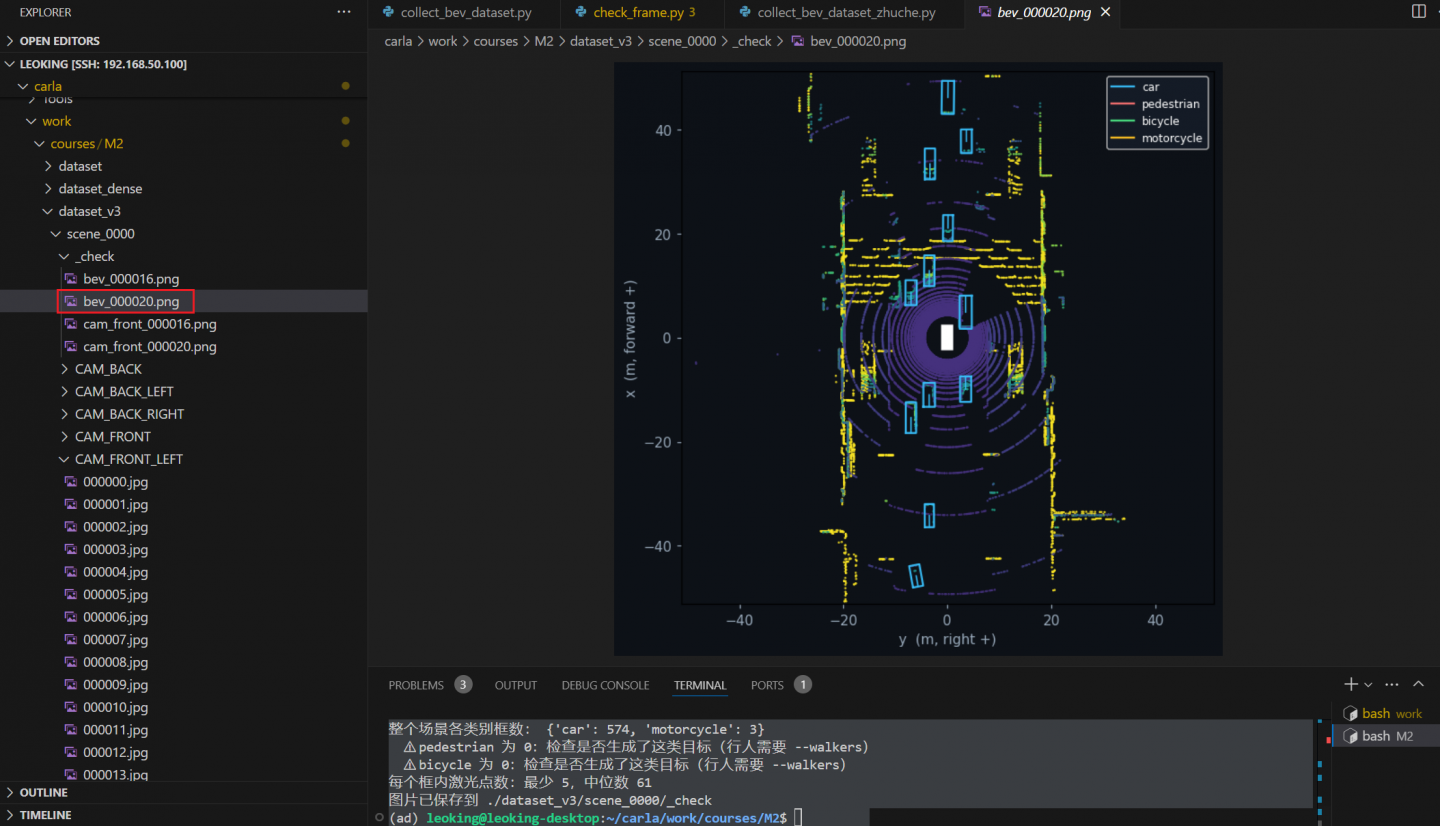This screenshot has height=826, width=1440.
Task: Collapse the LEOKING SSH workspace section
Action: click(184, 64)
